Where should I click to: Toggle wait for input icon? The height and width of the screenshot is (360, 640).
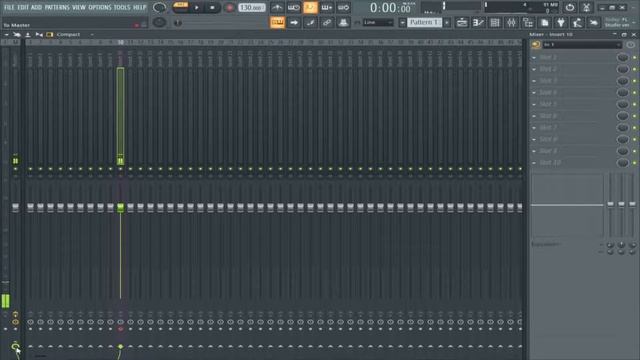point(293,7)
